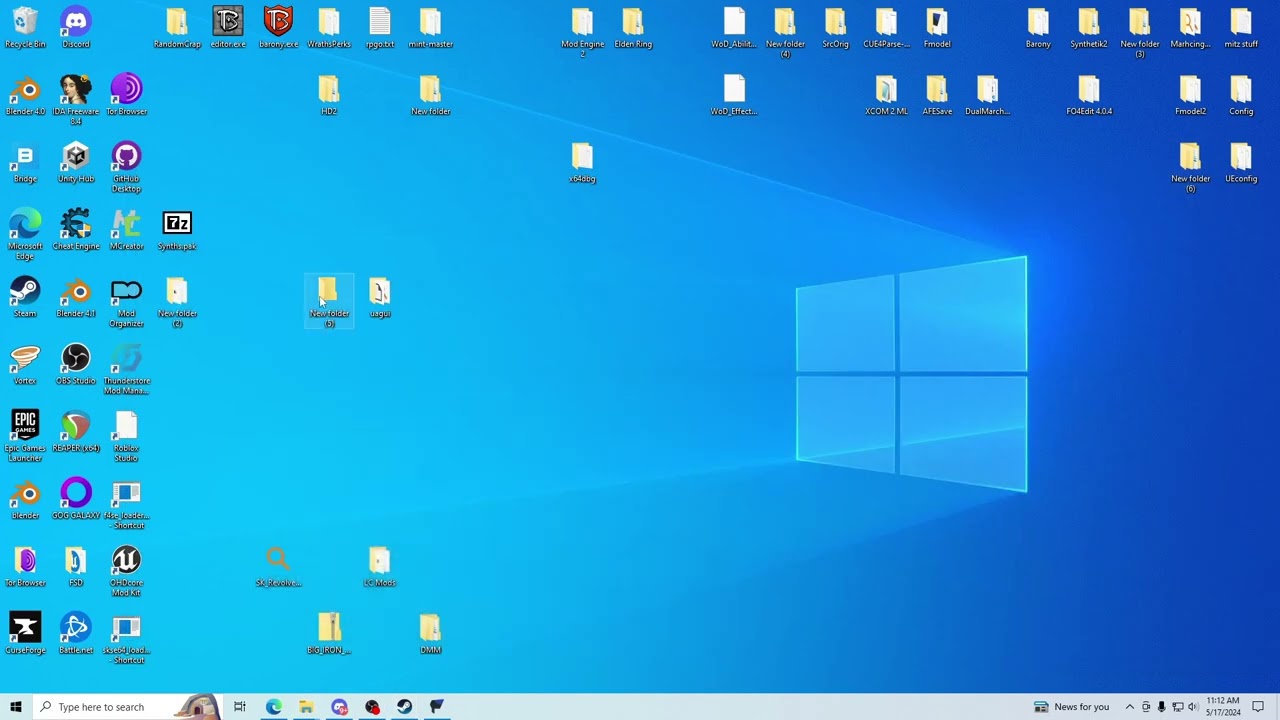The width and height of the screenshot is (1280, 720).
Task: Select the Blender 4.1 shortcut
Action: click(76, 298)
